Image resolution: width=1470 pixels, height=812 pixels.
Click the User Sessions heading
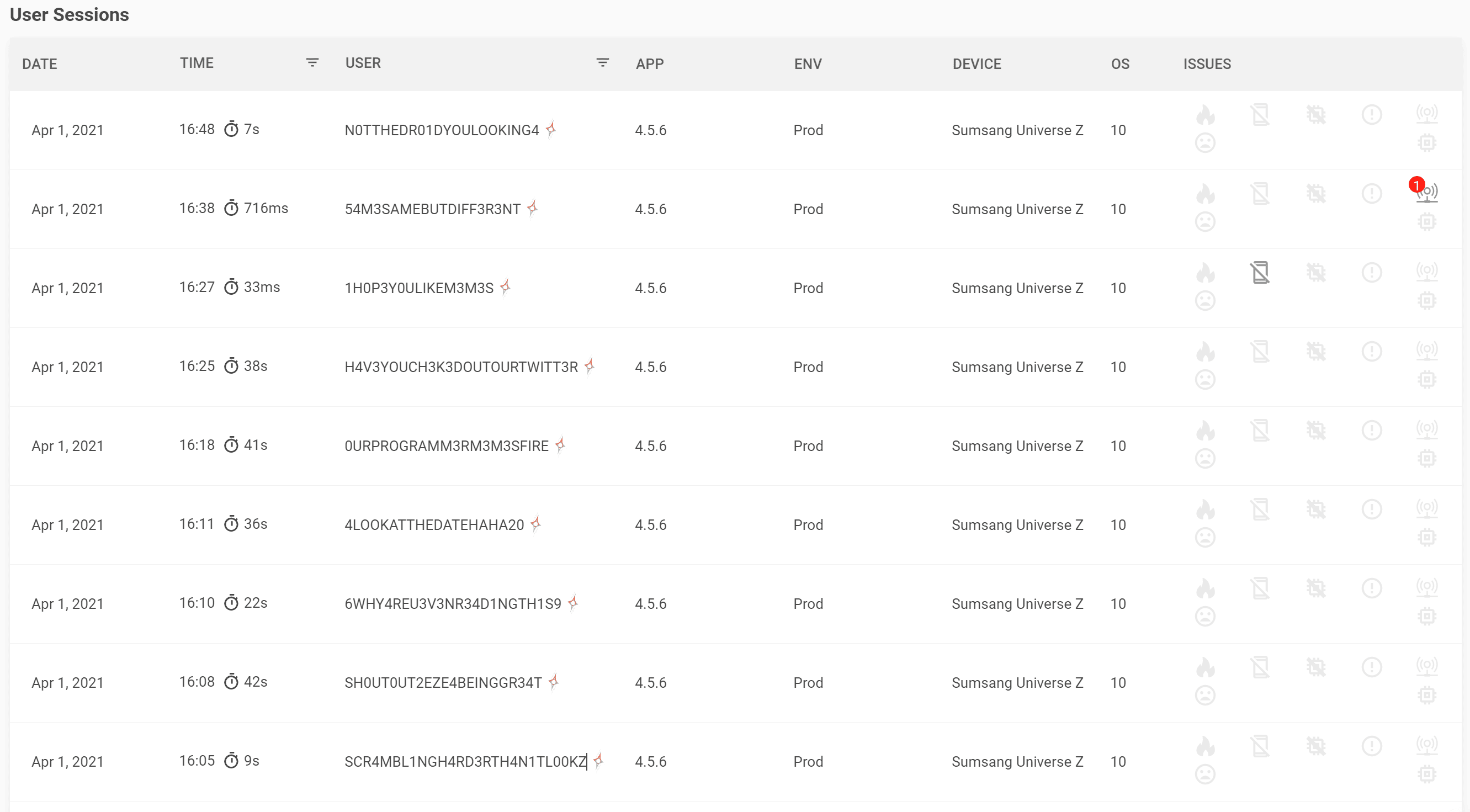[x=70, y=14]
